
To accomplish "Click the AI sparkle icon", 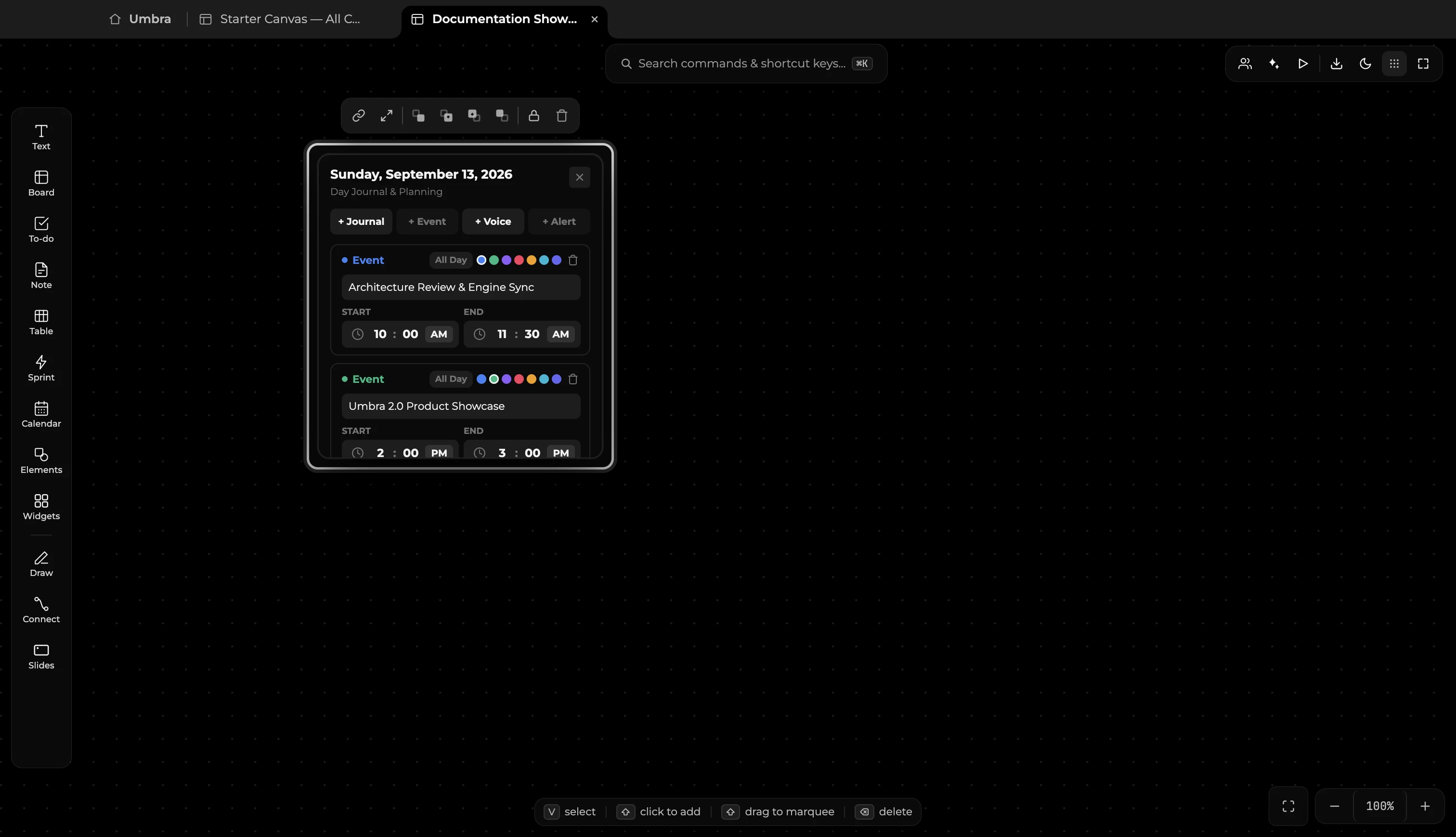I will 1274,63.
